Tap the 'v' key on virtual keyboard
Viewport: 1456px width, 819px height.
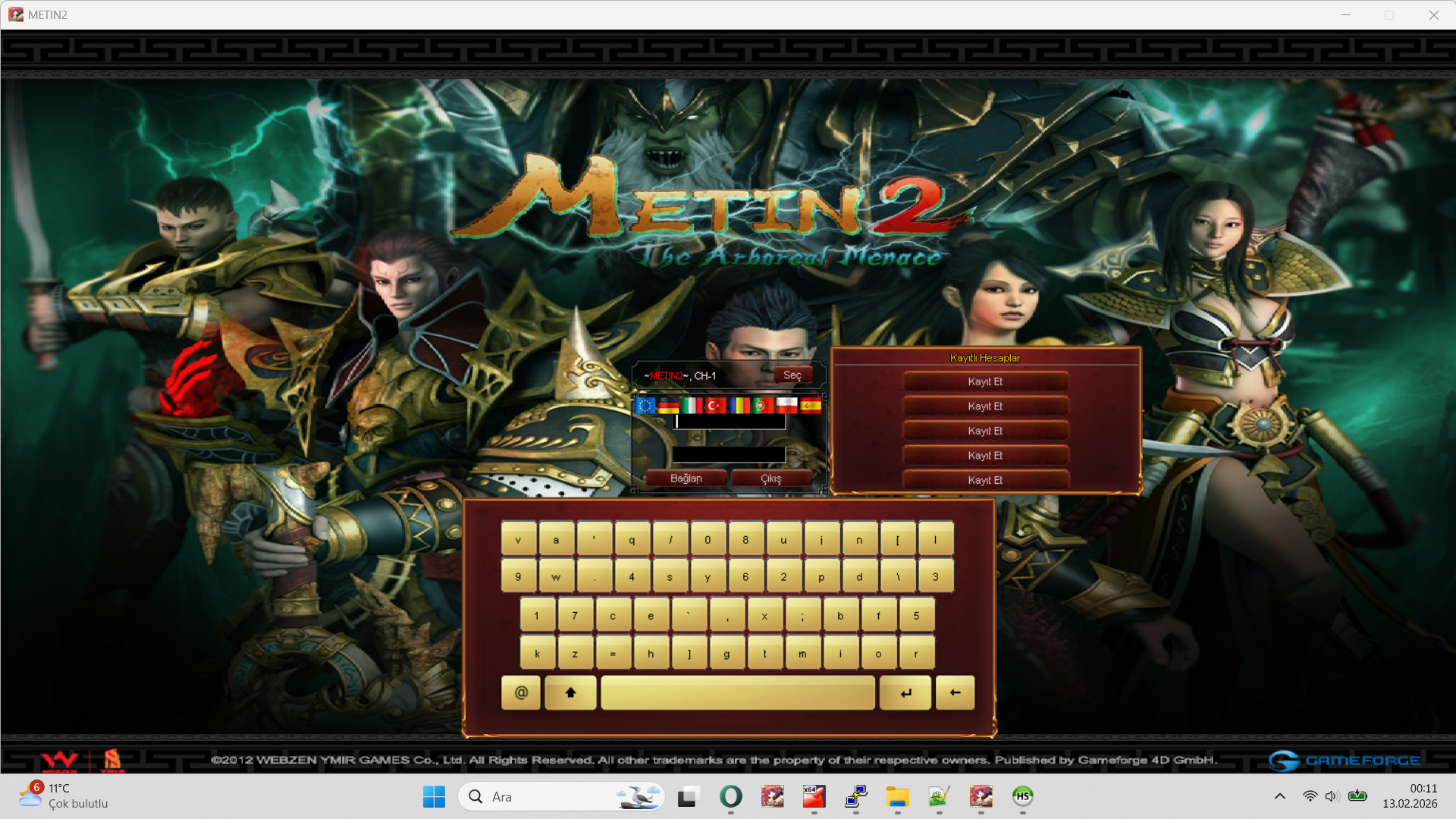pyautogui.click(x=518, y=540)
